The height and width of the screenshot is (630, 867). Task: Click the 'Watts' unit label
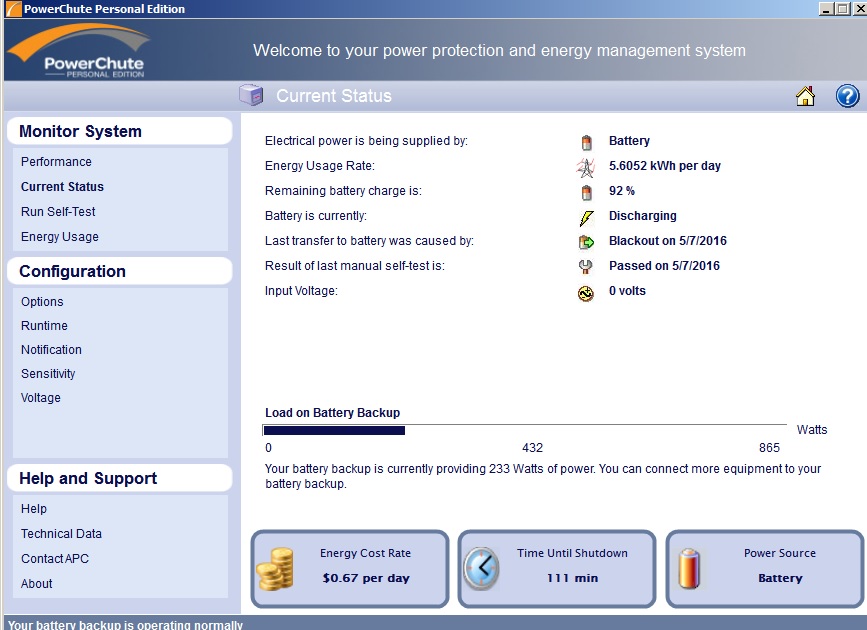tap(812, 430)
